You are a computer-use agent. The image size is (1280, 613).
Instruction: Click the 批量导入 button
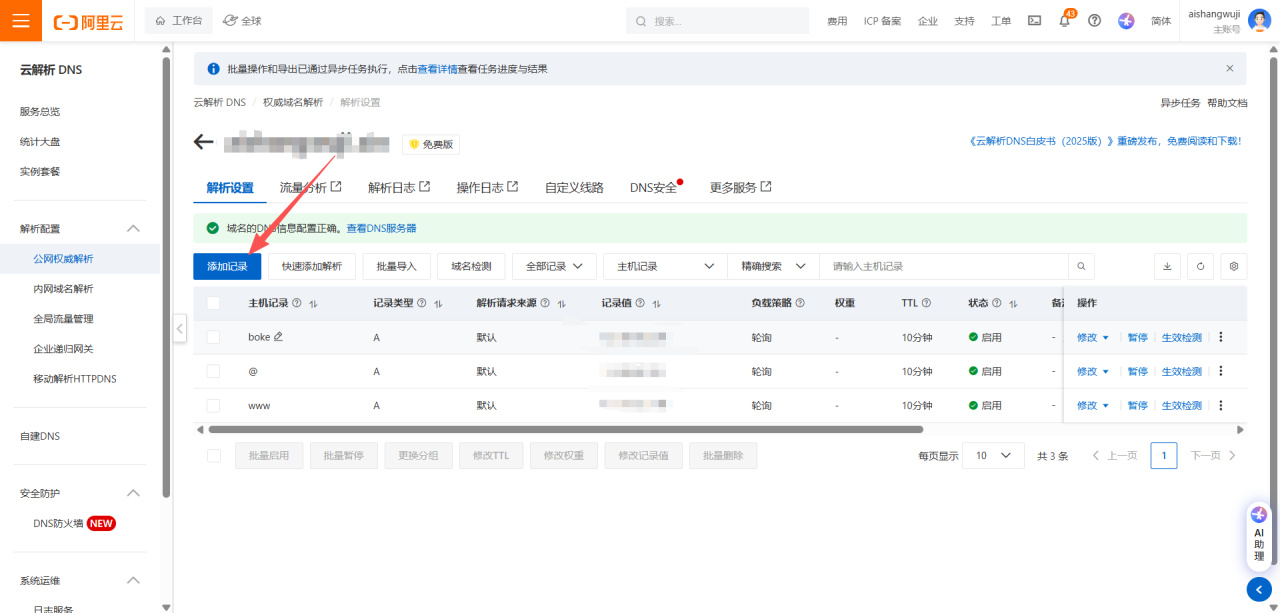pyautogui.click(x=396, y=266)
